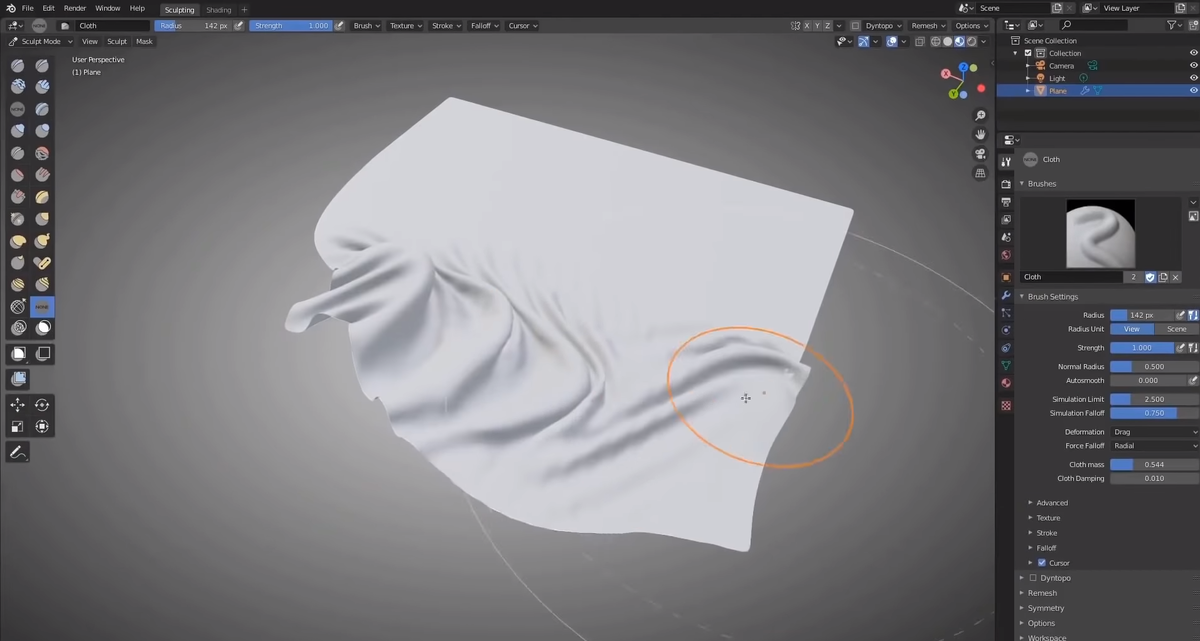Open the Sculpt Mode dropdown
This screenshot has width=1200, height=641.
[x=40, y=42]
